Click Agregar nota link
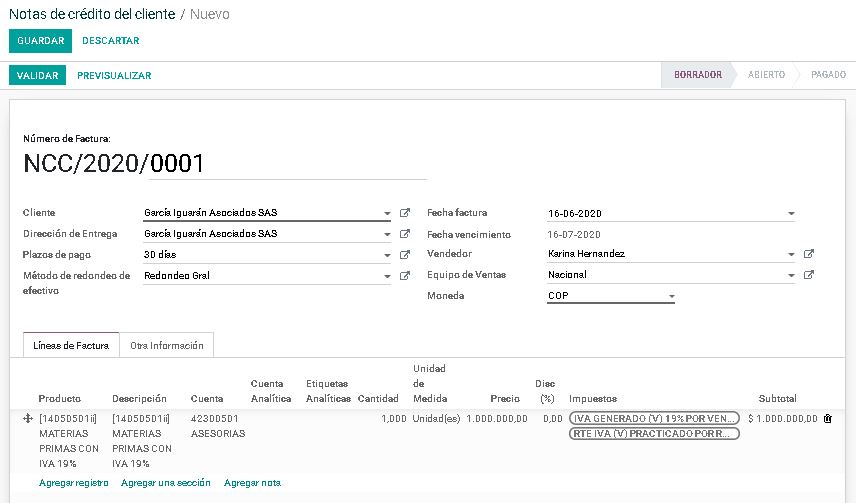856x503 pixels. (252, 483)
